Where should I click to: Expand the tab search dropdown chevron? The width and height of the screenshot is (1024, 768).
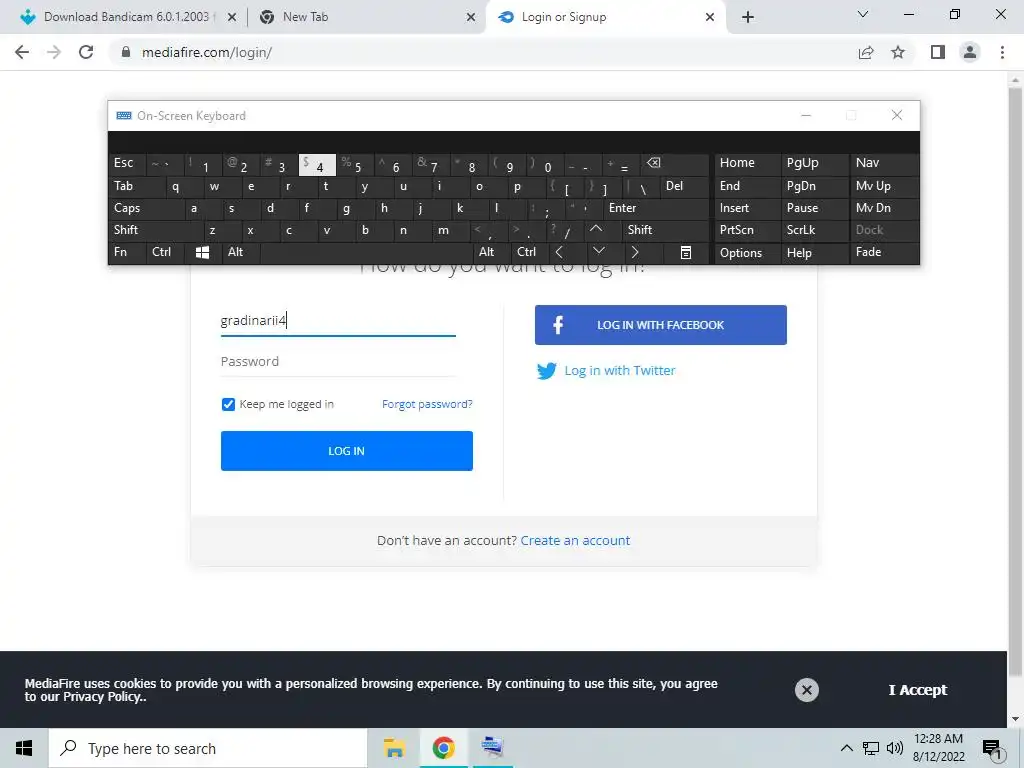click(862, 14)
